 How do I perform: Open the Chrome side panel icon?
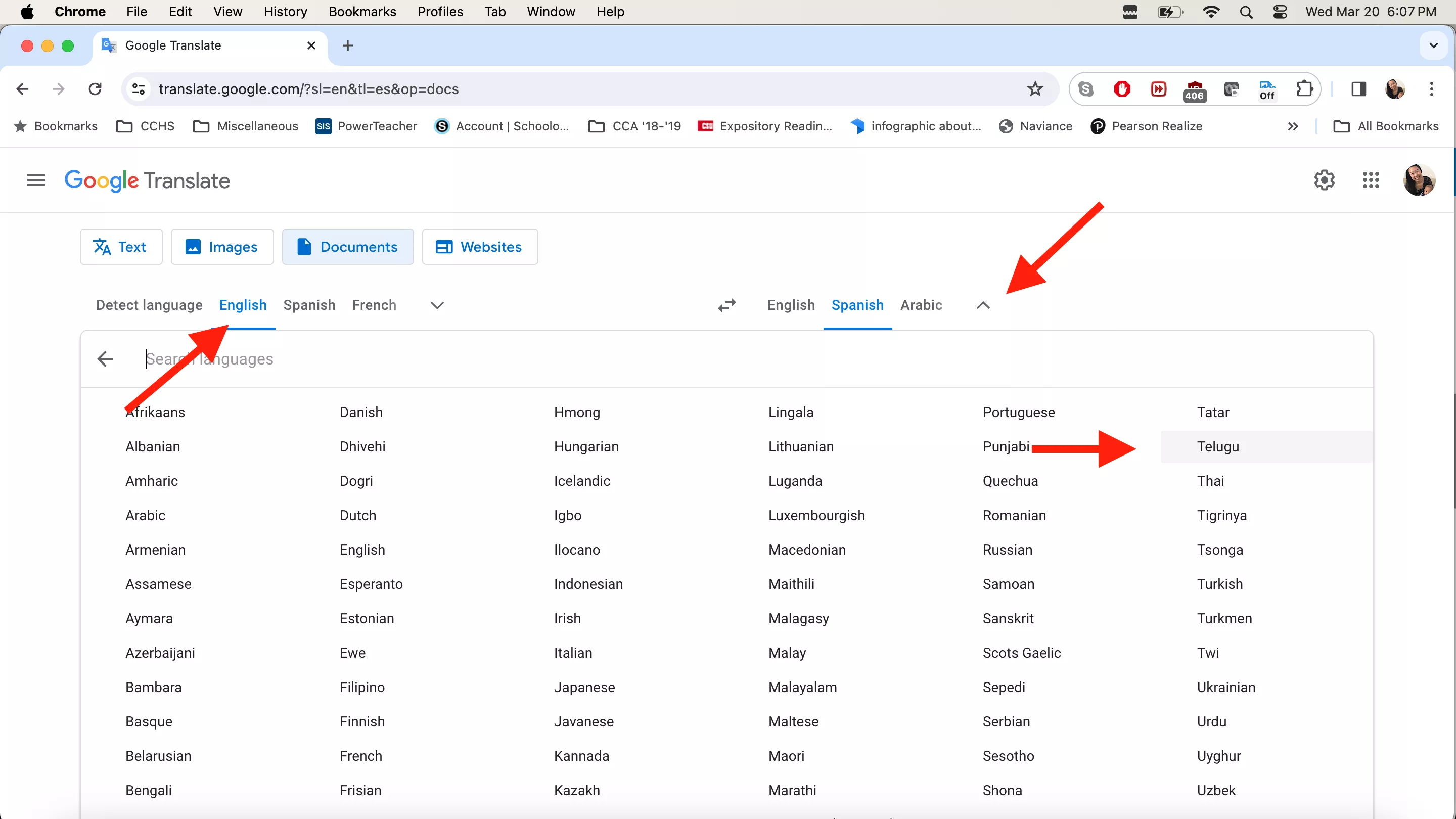click(1358, 89)
